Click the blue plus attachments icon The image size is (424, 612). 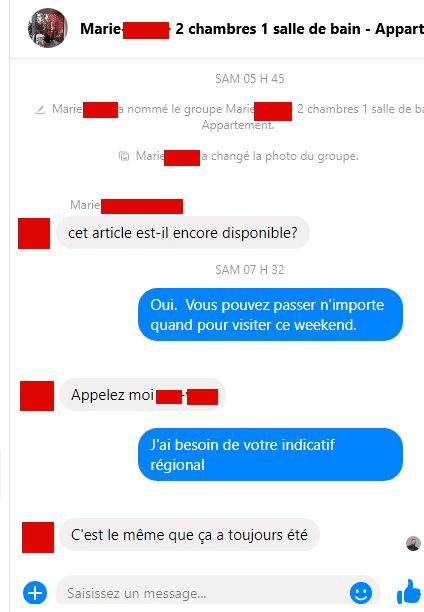coord(35,593)
